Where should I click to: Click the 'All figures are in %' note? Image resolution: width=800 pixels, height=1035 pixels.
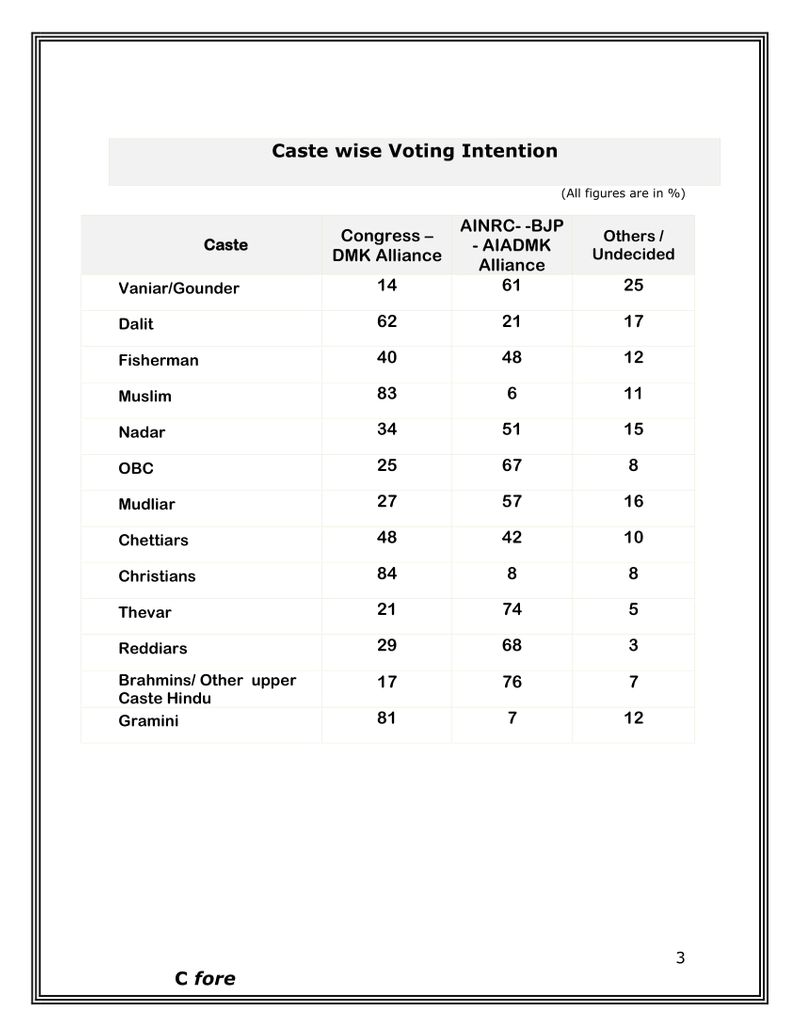click(623, 193)
